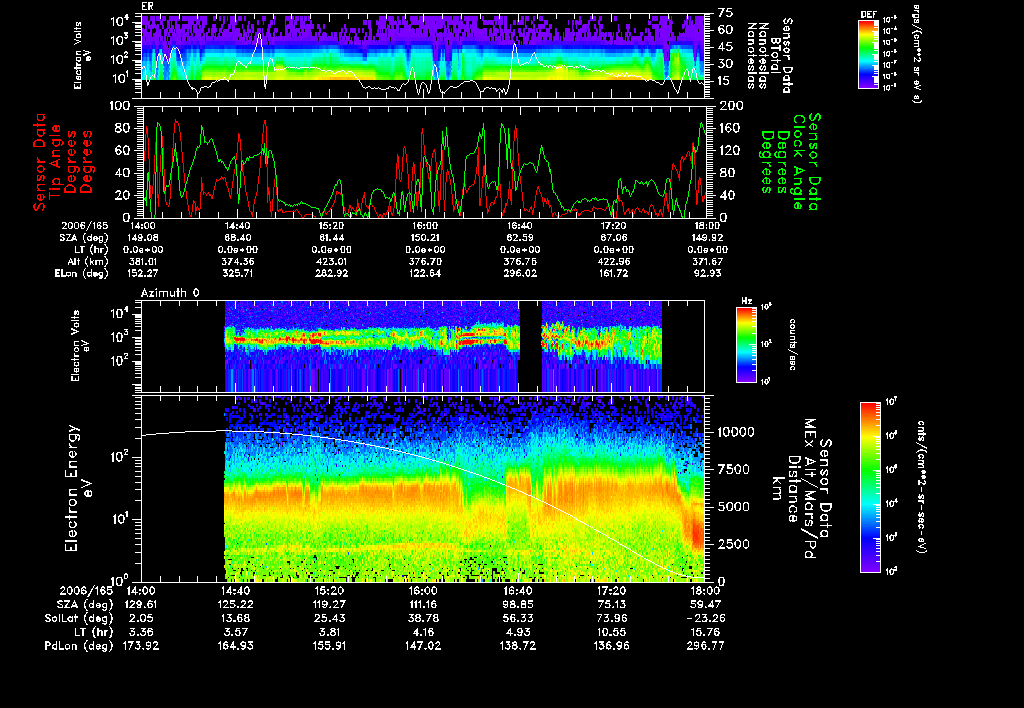Click the 'SolLat (deg)' row label

(x=78, y=618)
